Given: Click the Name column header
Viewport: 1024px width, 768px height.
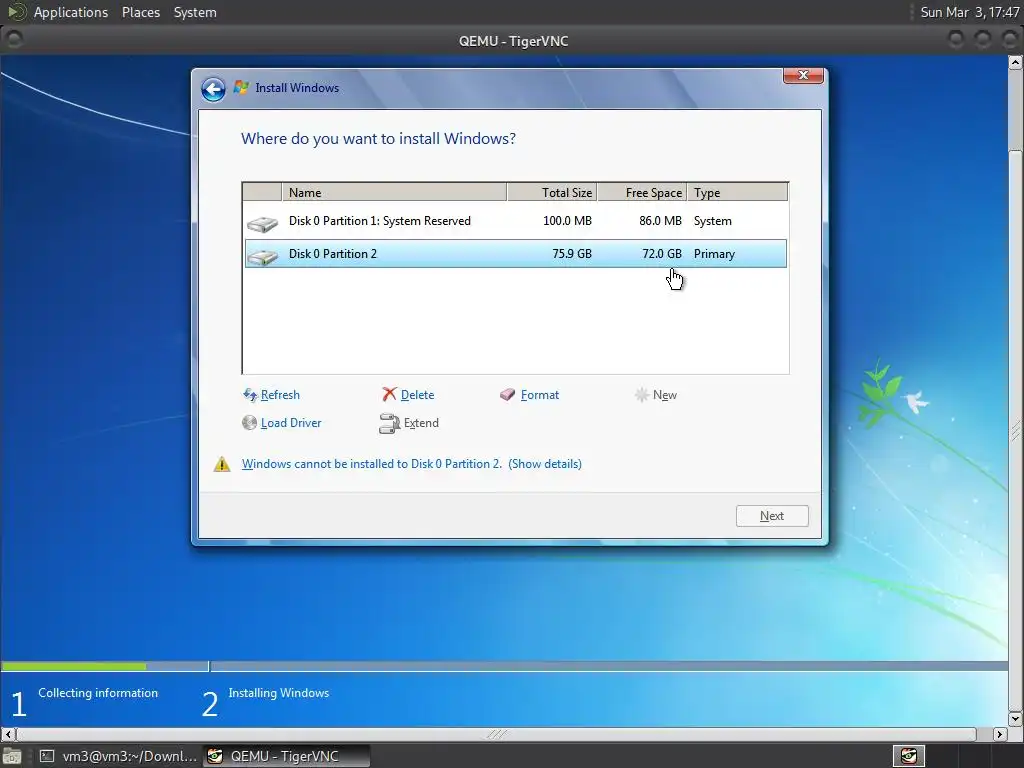Looking at the screenshot, I should (394, 193).
